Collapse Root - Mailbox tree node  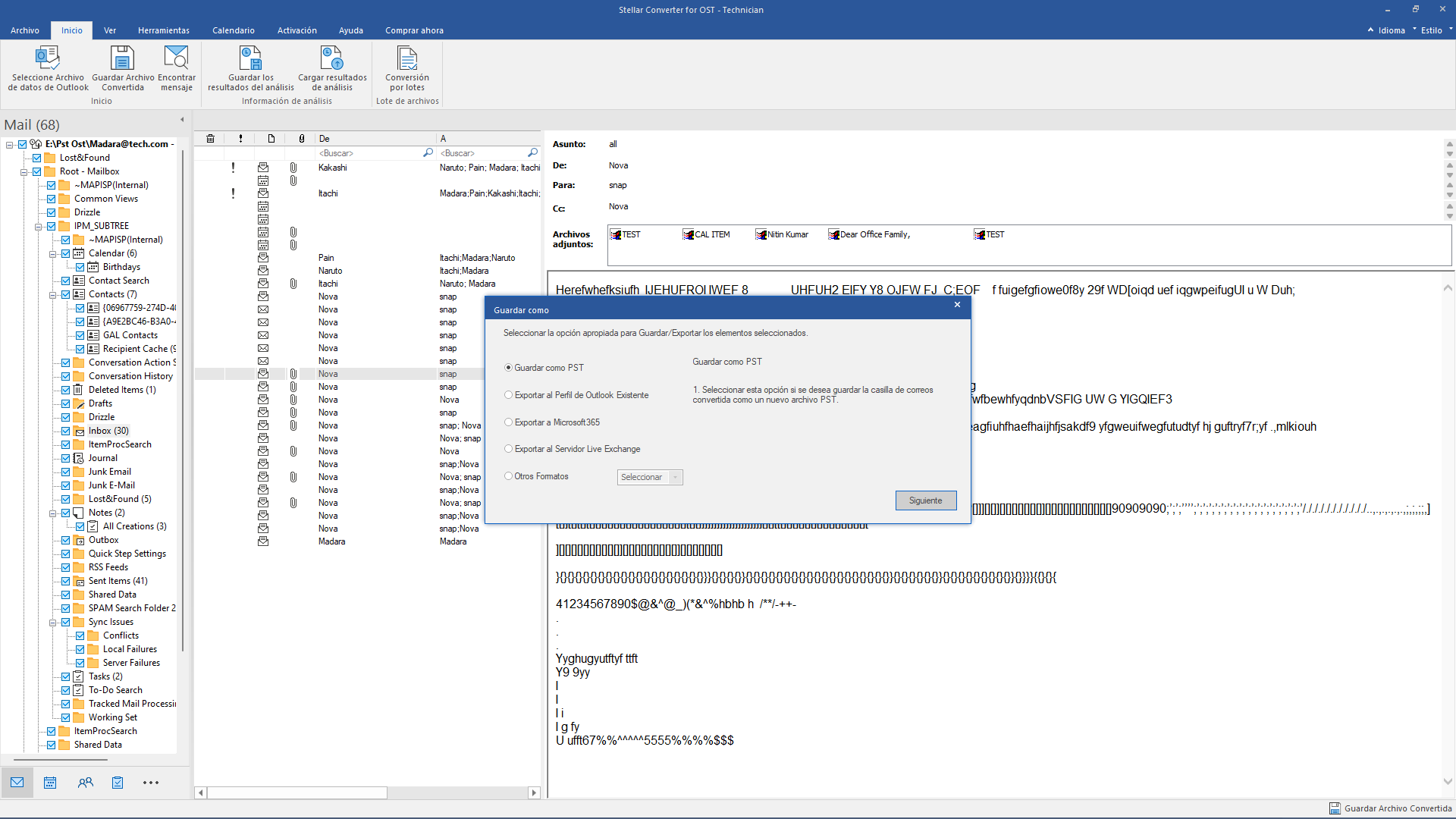(24, 171)
